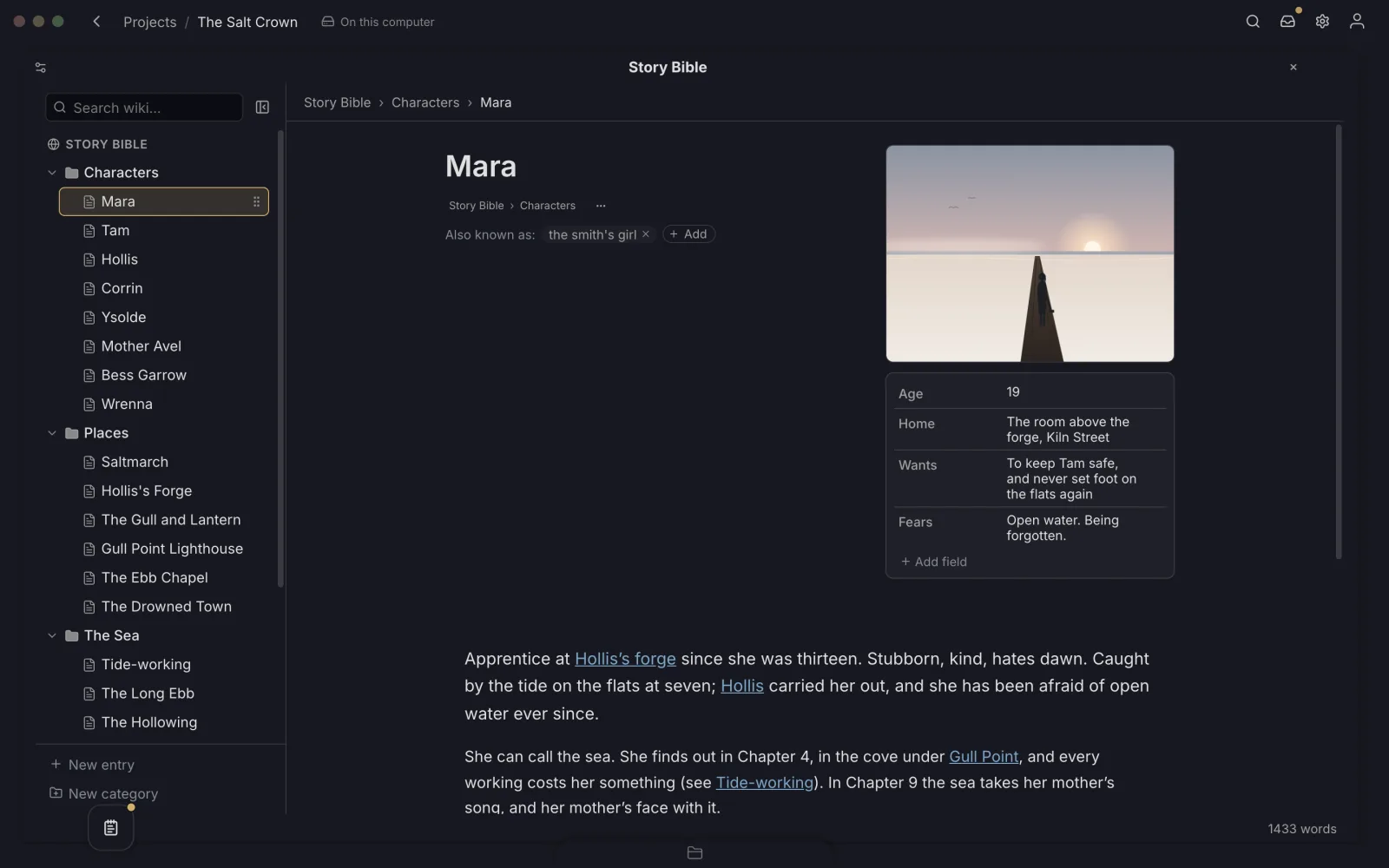
Task: Open The Drowned Town entry
Action: [164, 607]
